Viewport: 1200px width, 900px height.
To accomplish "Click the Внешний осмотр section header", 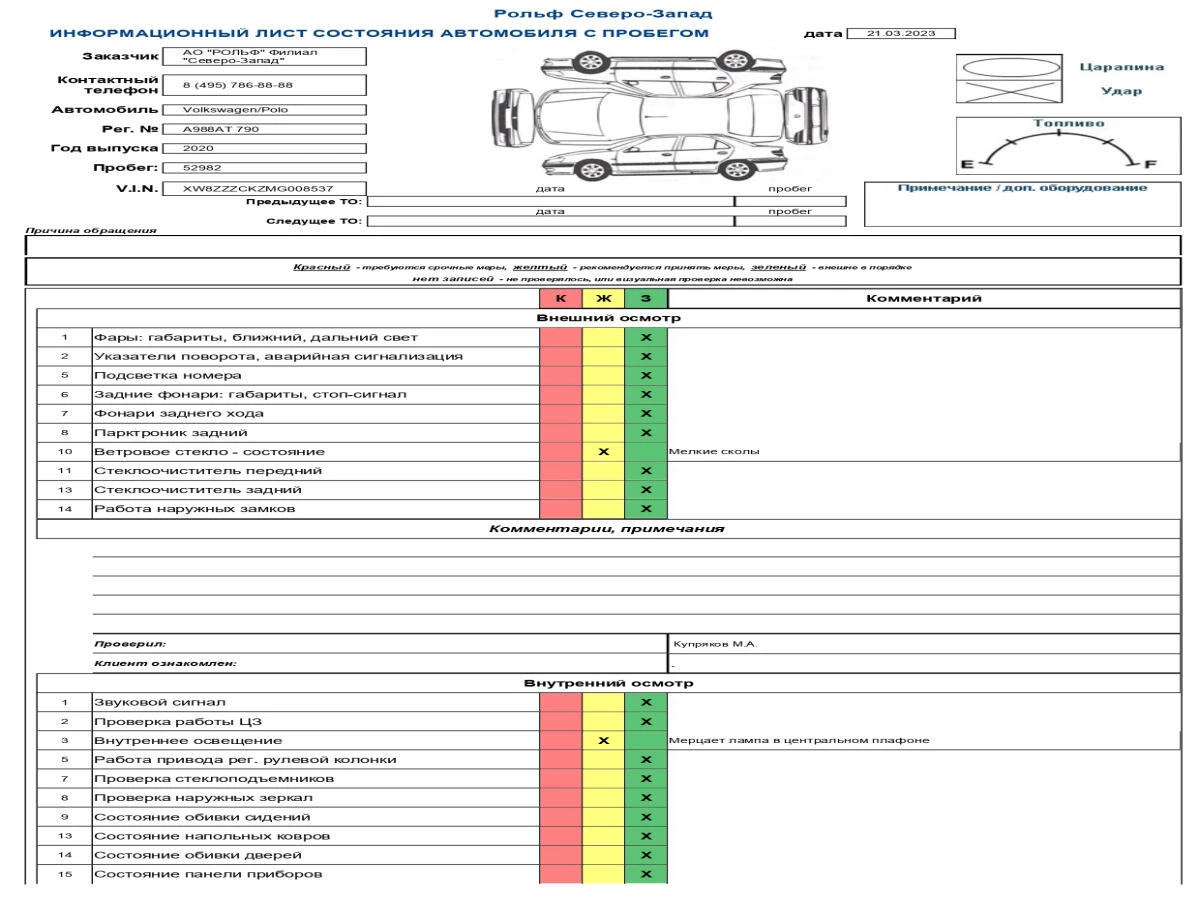I will click(608, 318).
